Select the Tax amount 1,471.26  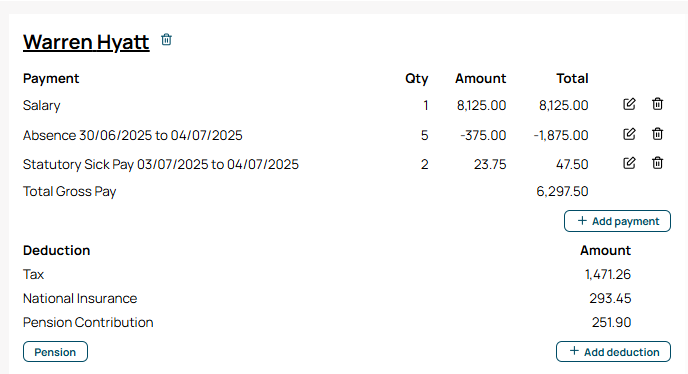[x=608, y=274]
